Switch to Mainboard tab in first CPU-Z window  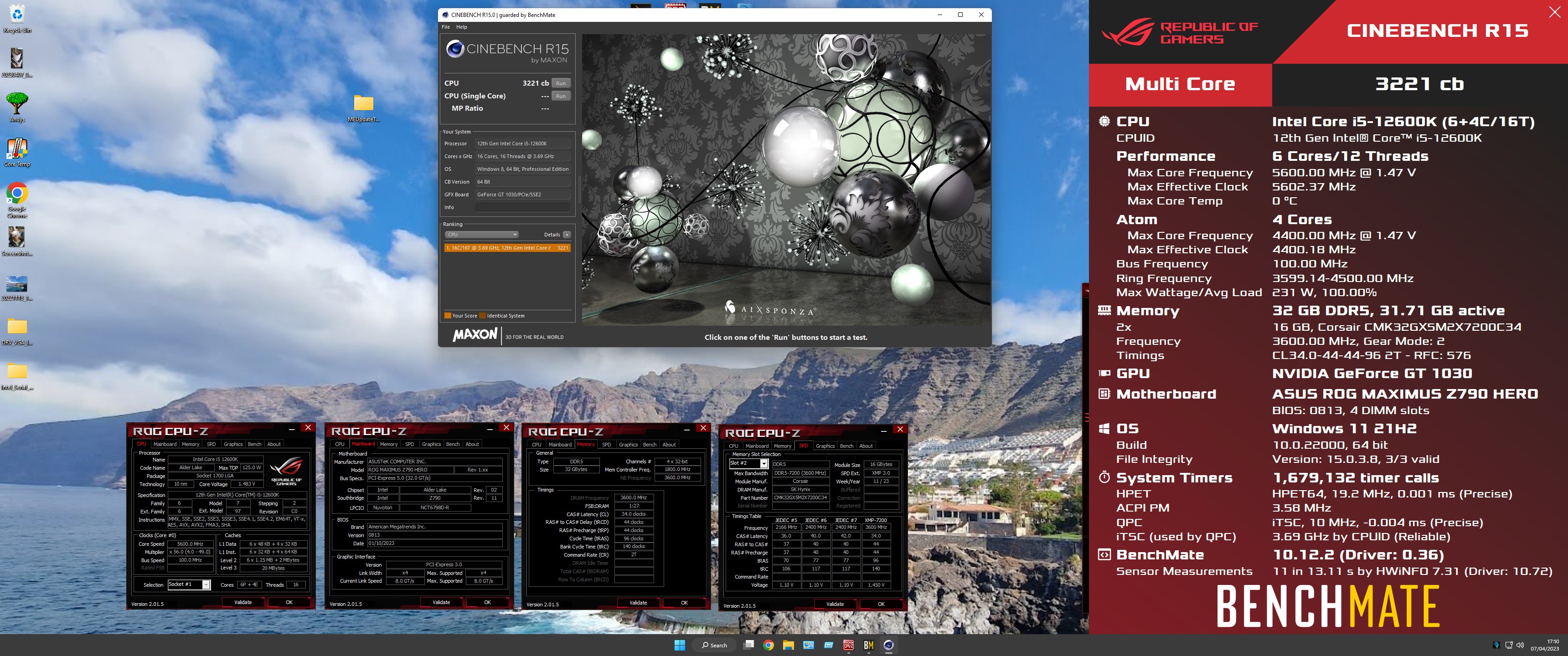pyautogui.click(x=165, y=444)
